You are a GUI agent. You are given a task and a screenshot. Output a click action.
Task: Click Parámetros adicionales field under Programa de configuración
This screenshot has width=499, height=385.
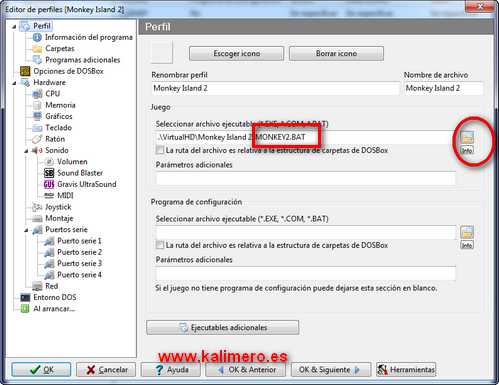(306, 273)
